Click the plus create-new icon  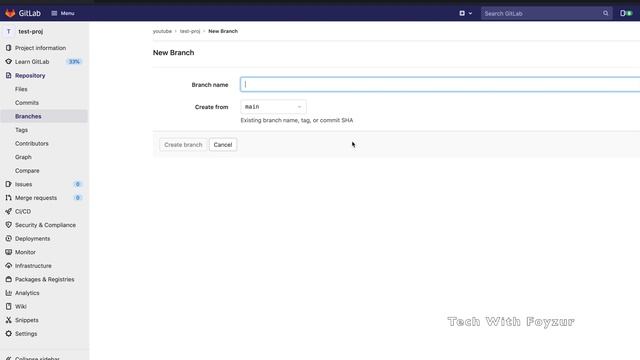(x=462, y=13)
